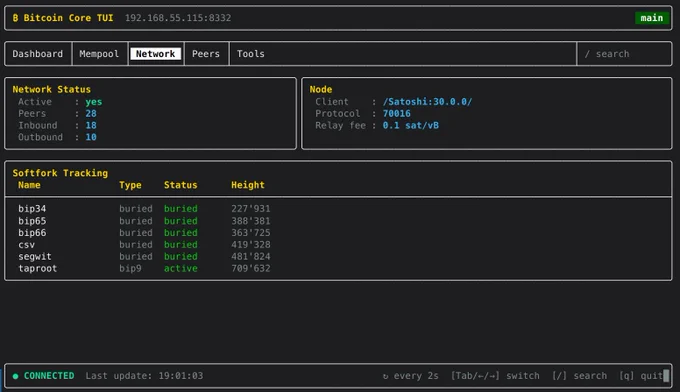Click the Peers count 28
Image resolution: width=680 pixels, height=392 pixels.
pyautogui.click(x=91, y=114)
